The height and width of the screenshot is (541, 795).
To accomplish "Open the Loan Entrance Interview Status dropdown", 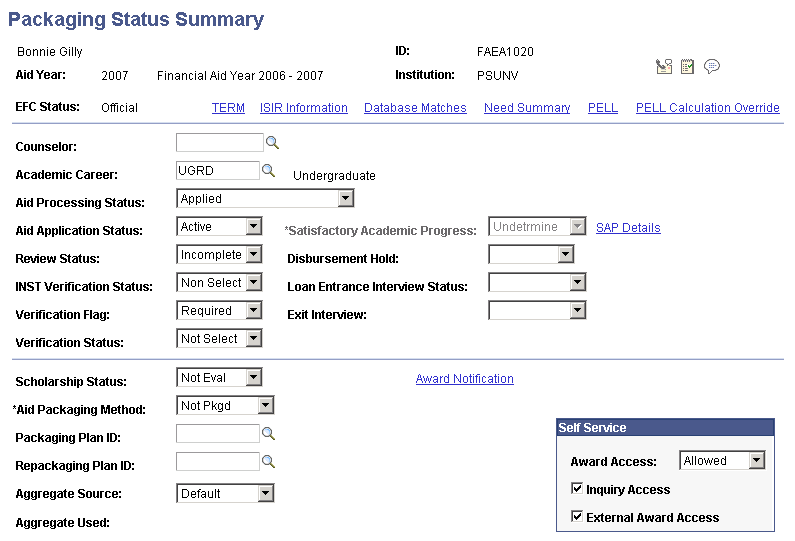I will pos(537,282).
